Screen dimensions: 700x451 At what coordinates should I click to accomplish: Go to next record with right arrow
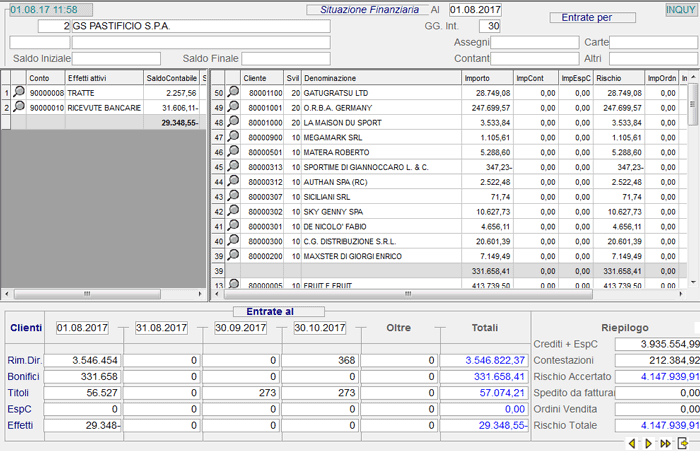tap(648, 443)
